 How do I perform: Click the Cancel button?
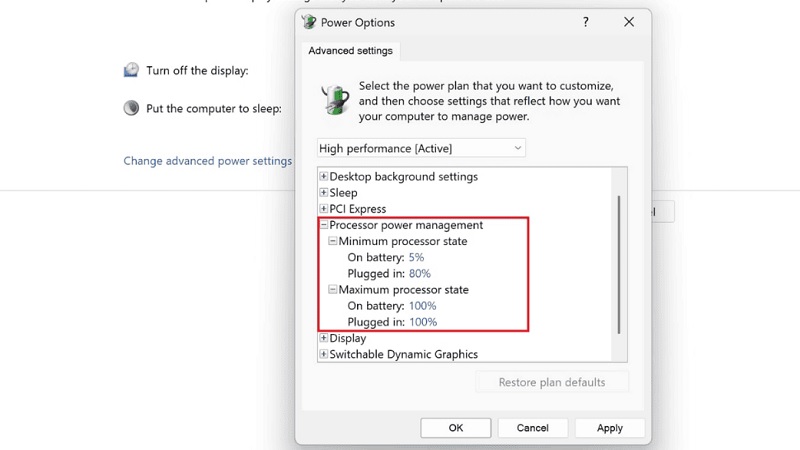click(533, 428)
